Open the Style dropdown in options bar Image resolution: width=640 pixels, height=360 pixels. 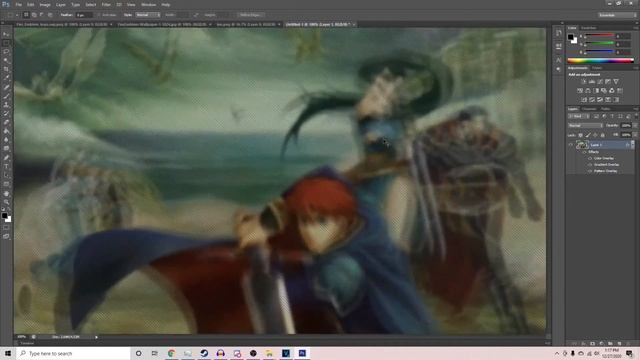click(147, 15)
